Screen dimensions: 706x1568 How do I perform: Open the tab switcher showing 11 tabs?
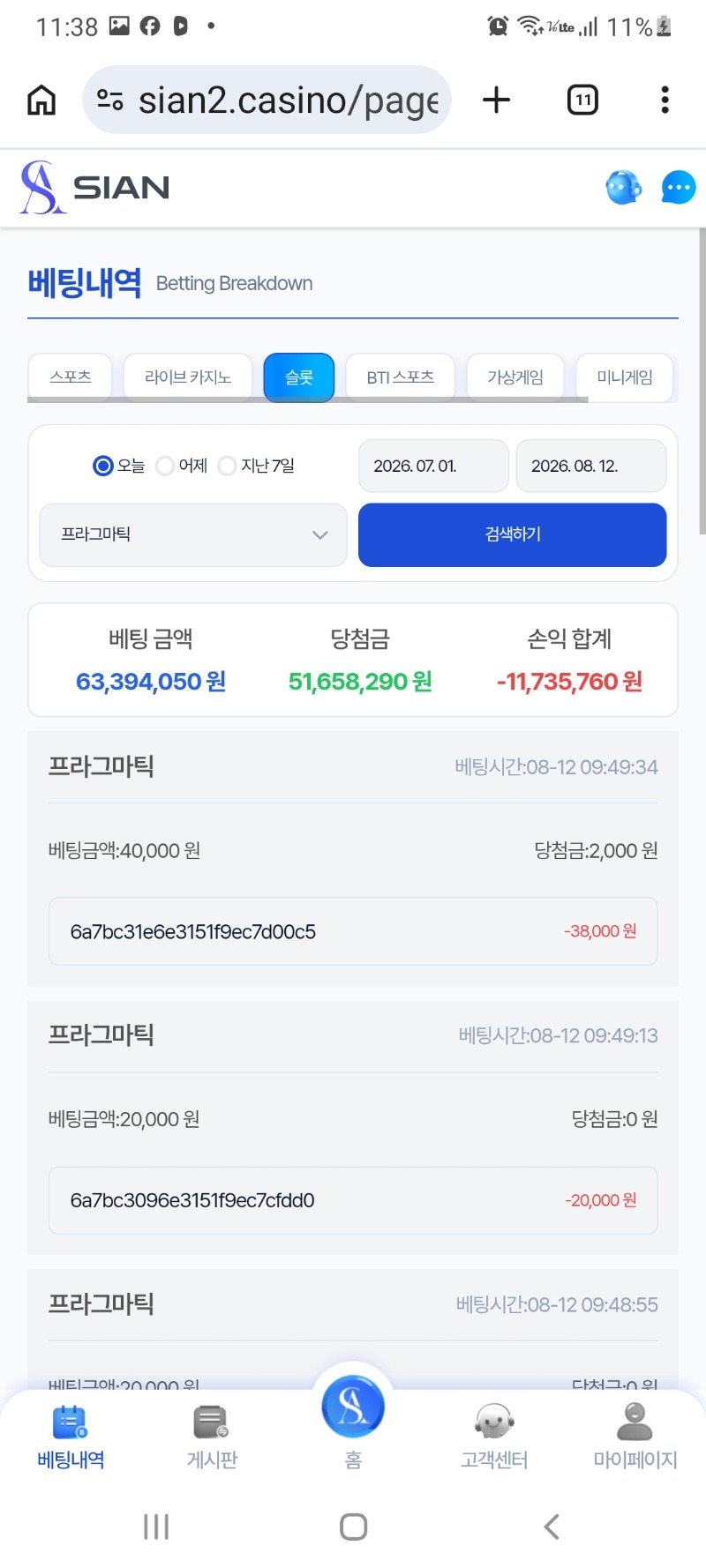click(x=582, y=100)
